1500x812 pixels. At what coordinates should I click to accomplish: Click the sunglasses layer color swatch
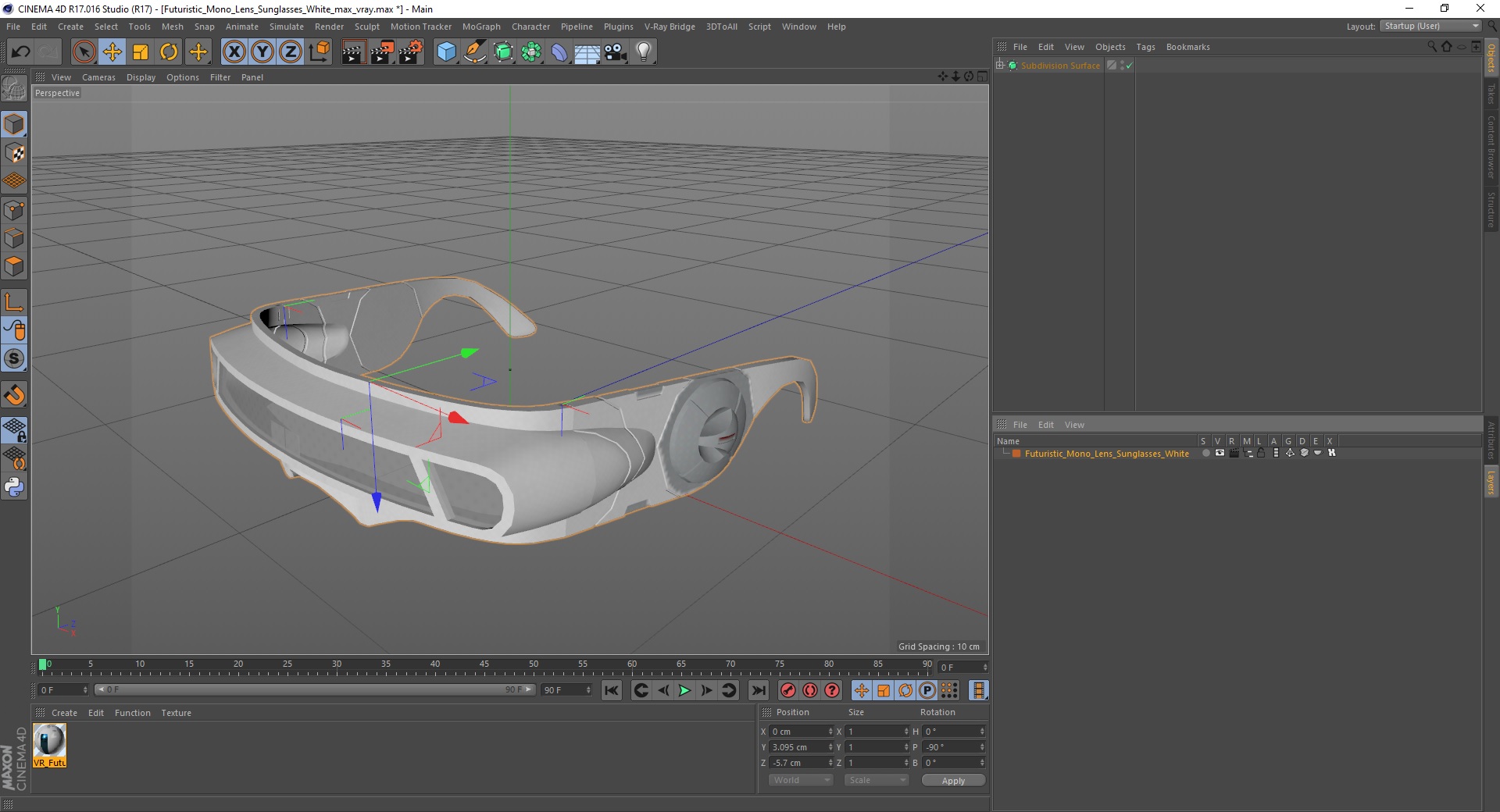1016,454
